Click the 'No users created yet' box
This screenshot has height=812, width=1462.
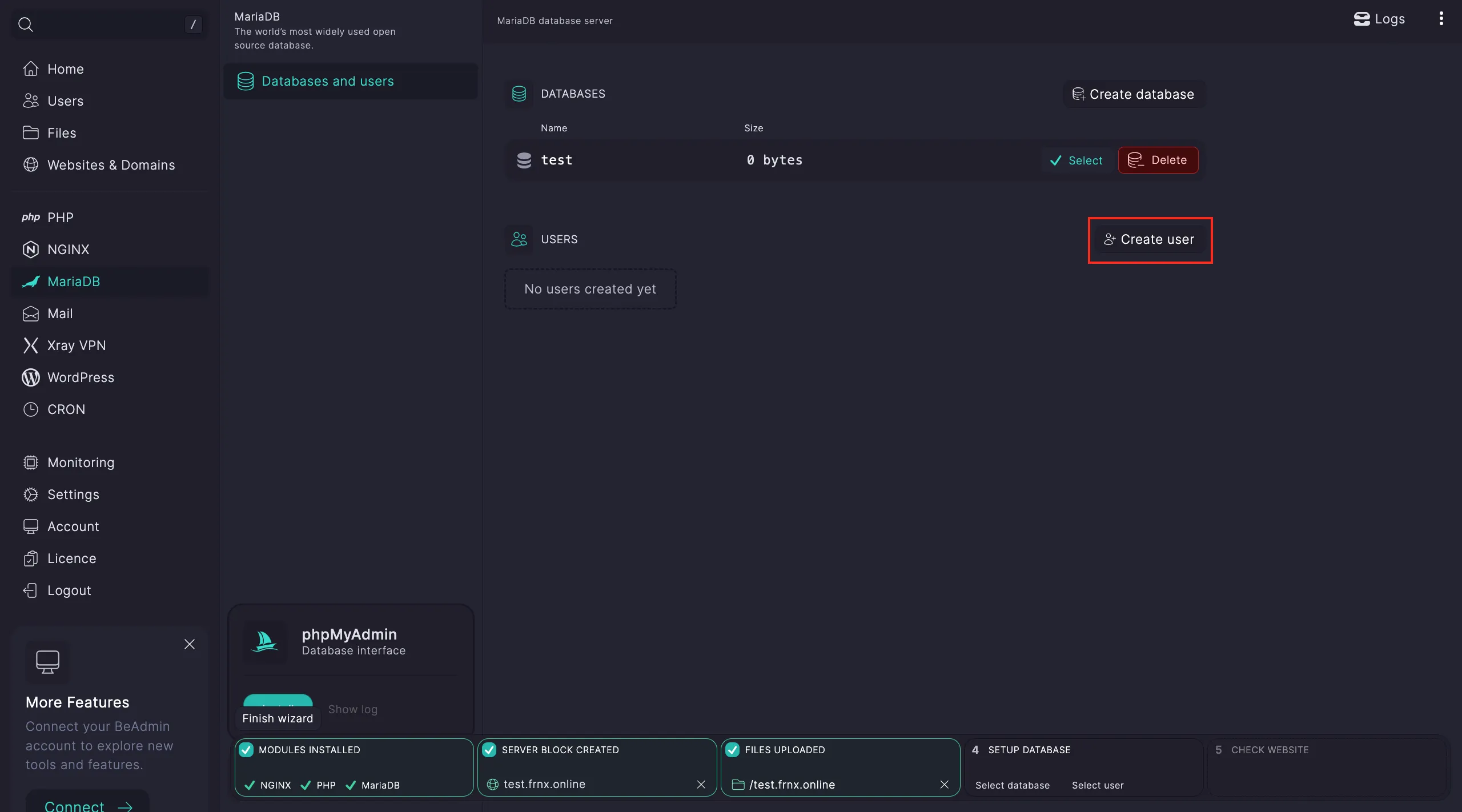591,289
